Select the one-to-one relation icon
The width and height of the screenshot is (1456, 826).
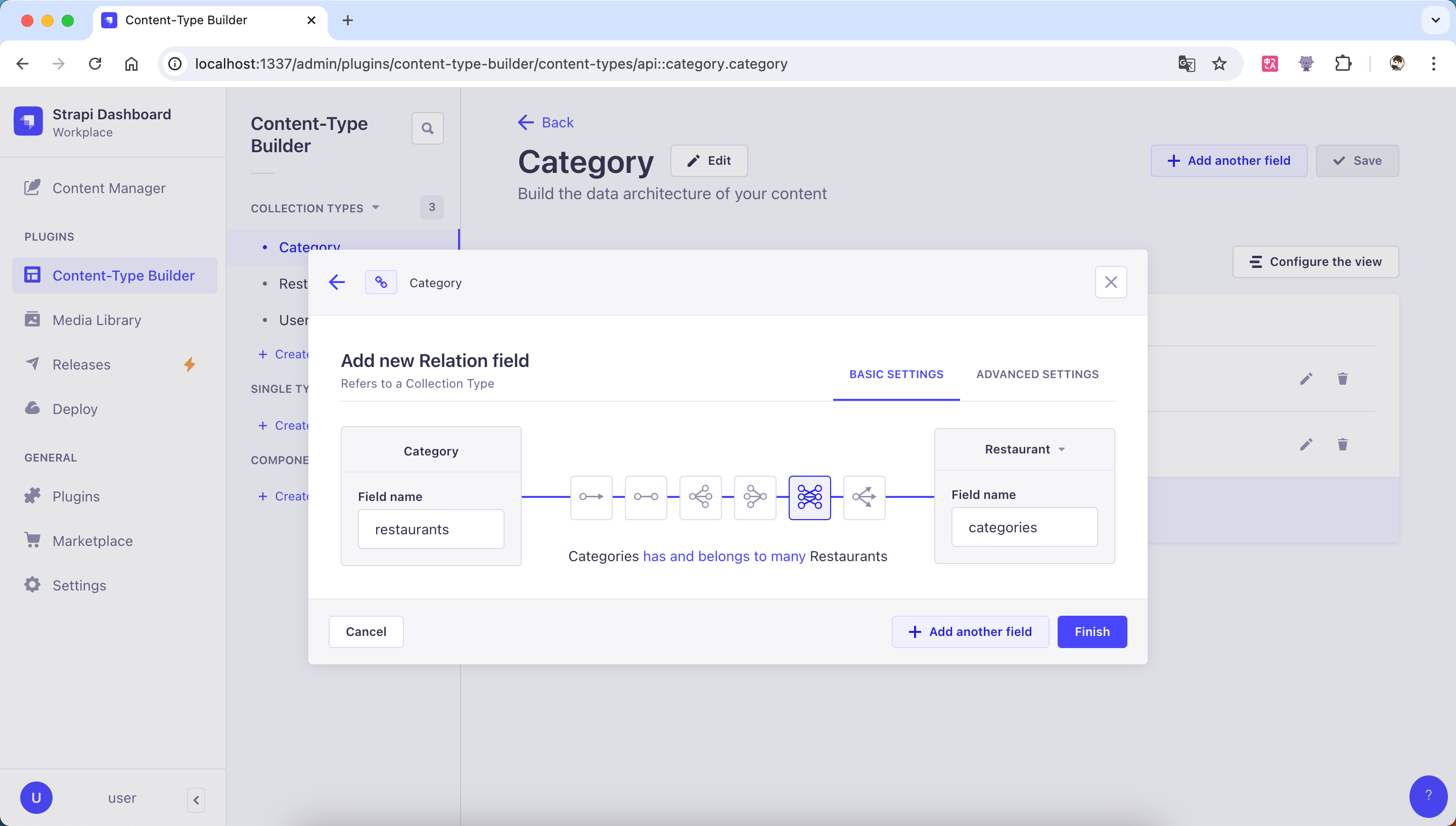[646, 497]
